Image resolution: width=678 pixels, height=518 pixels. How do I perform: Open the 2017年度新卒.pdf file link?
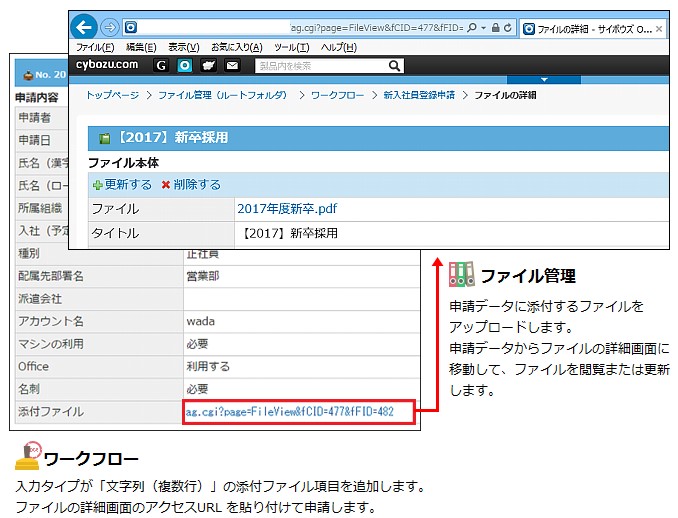tap(287, 209)
